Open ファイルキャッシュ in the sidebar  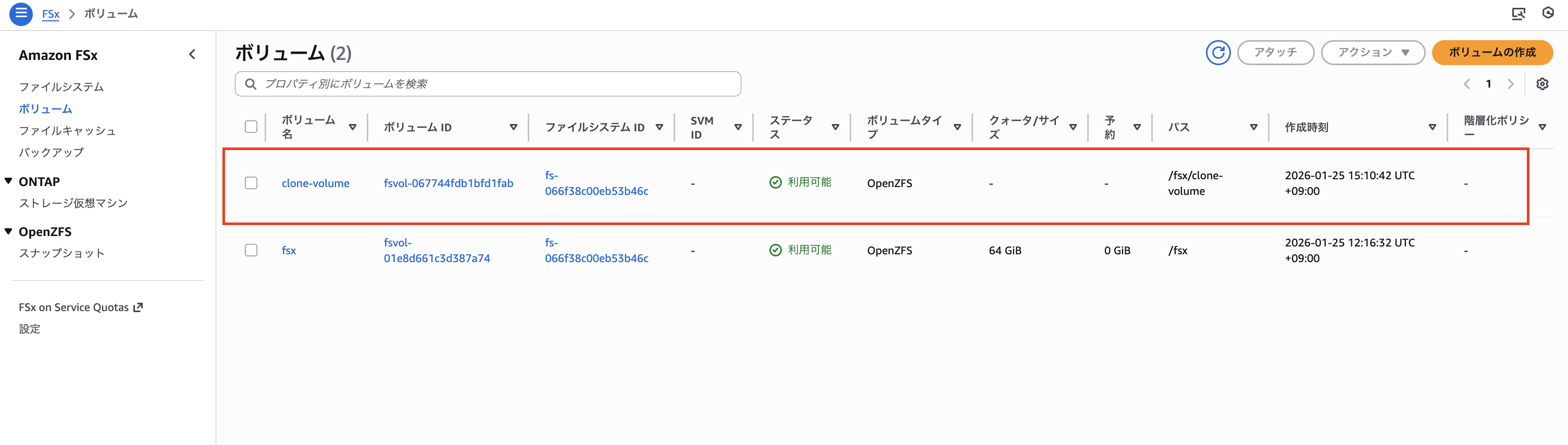[67, 131]
